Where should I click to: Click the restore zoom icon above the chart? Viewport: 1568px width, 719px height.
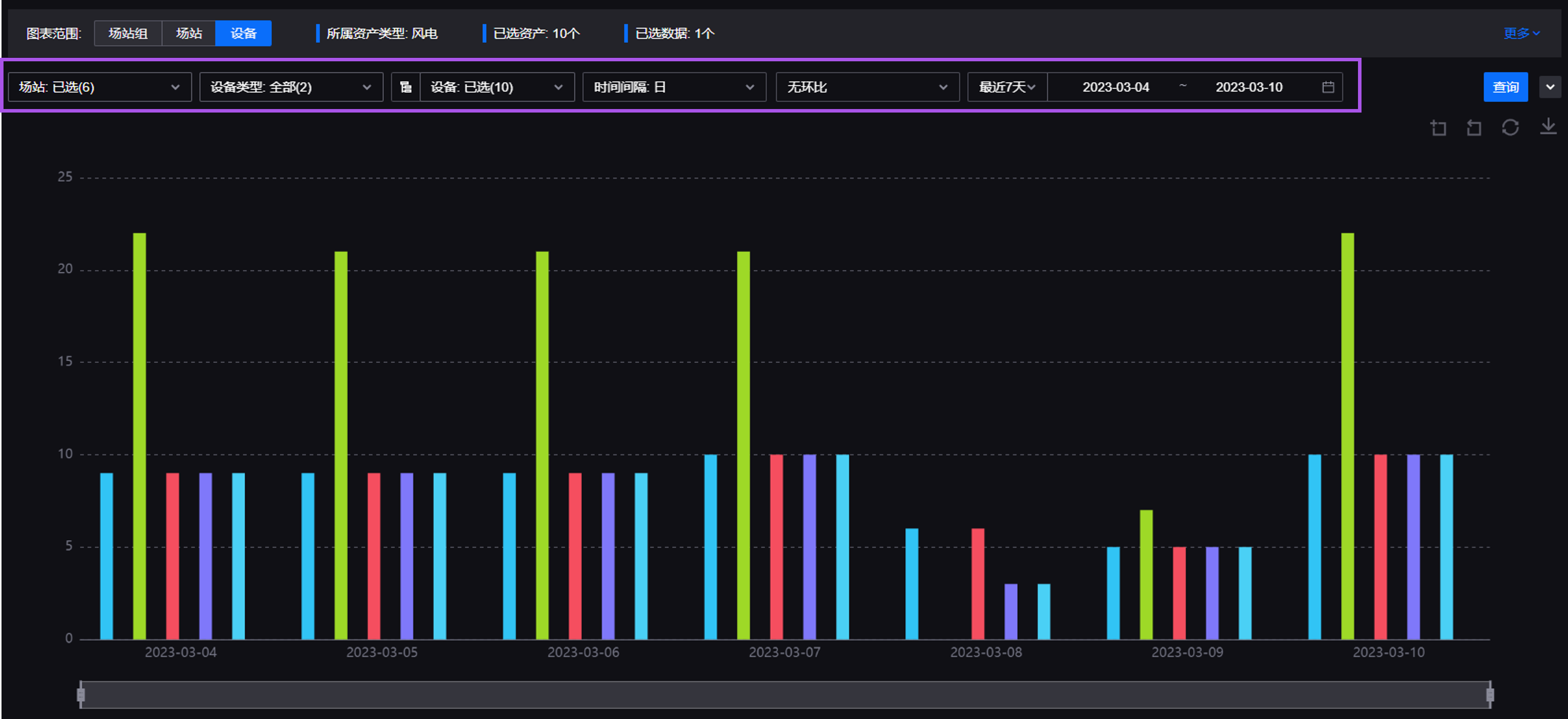click(x=1473, y=127)
